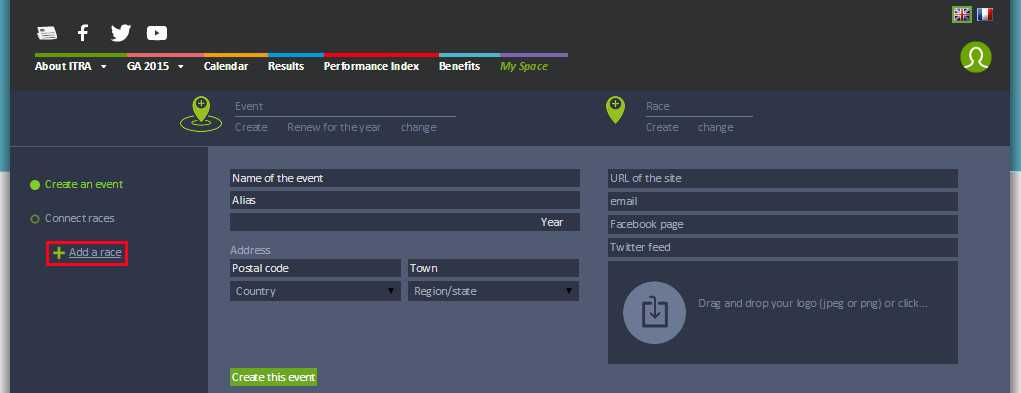Image resolution: width=1021 pixels, height=393 pixels.
Task: Open the Benefits menu item
Action: click(x=459, y=66)
